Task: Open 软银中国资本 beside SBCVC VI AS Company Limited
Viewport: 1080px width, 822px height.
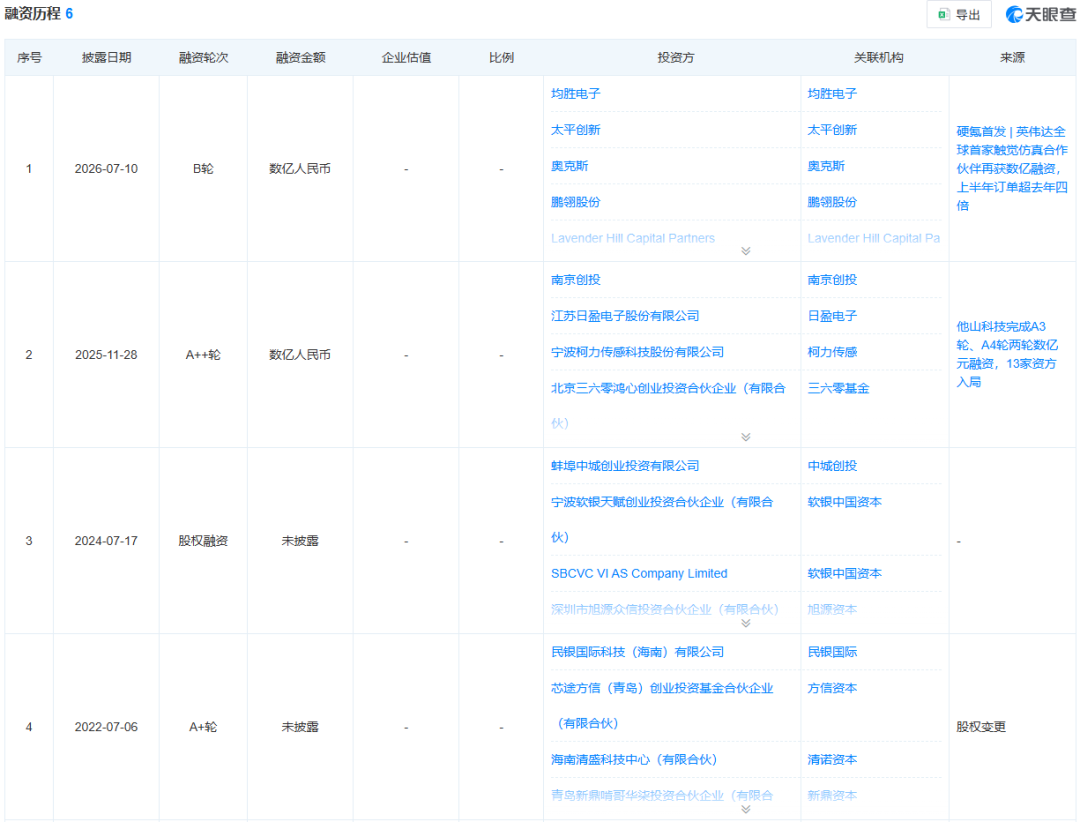Action: coord(844,573)
